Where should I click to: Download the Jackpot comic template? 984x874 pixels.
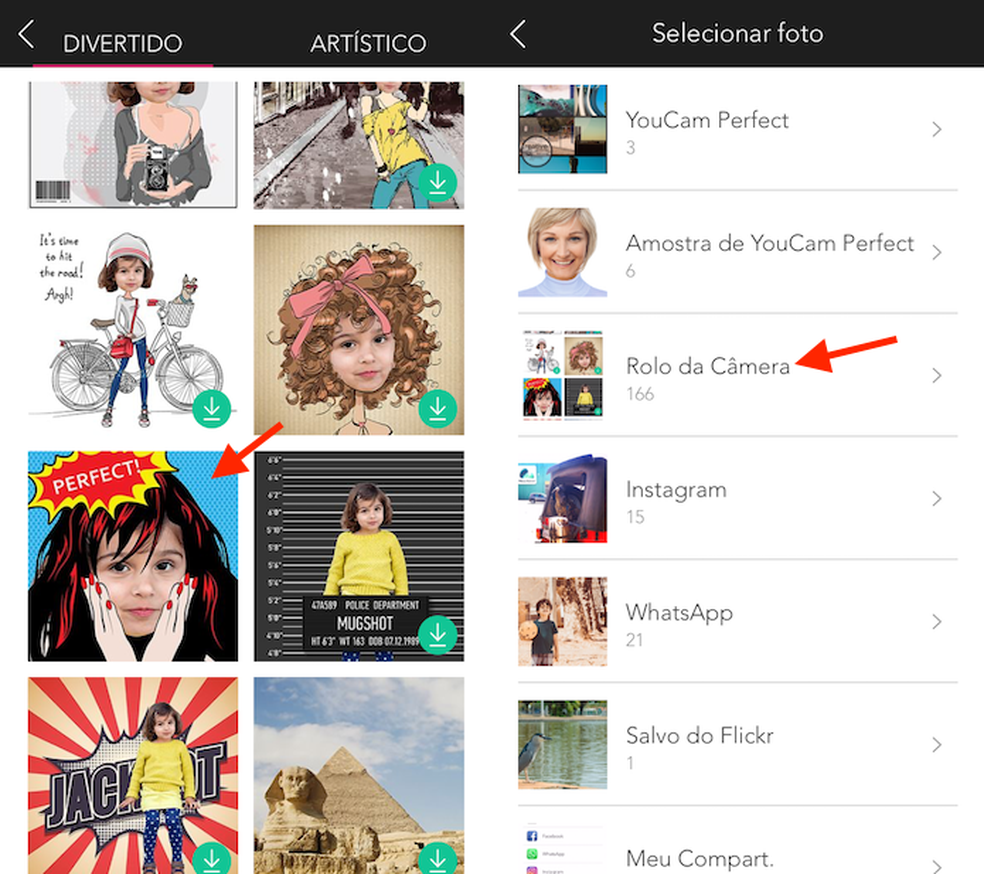(213, 859)
